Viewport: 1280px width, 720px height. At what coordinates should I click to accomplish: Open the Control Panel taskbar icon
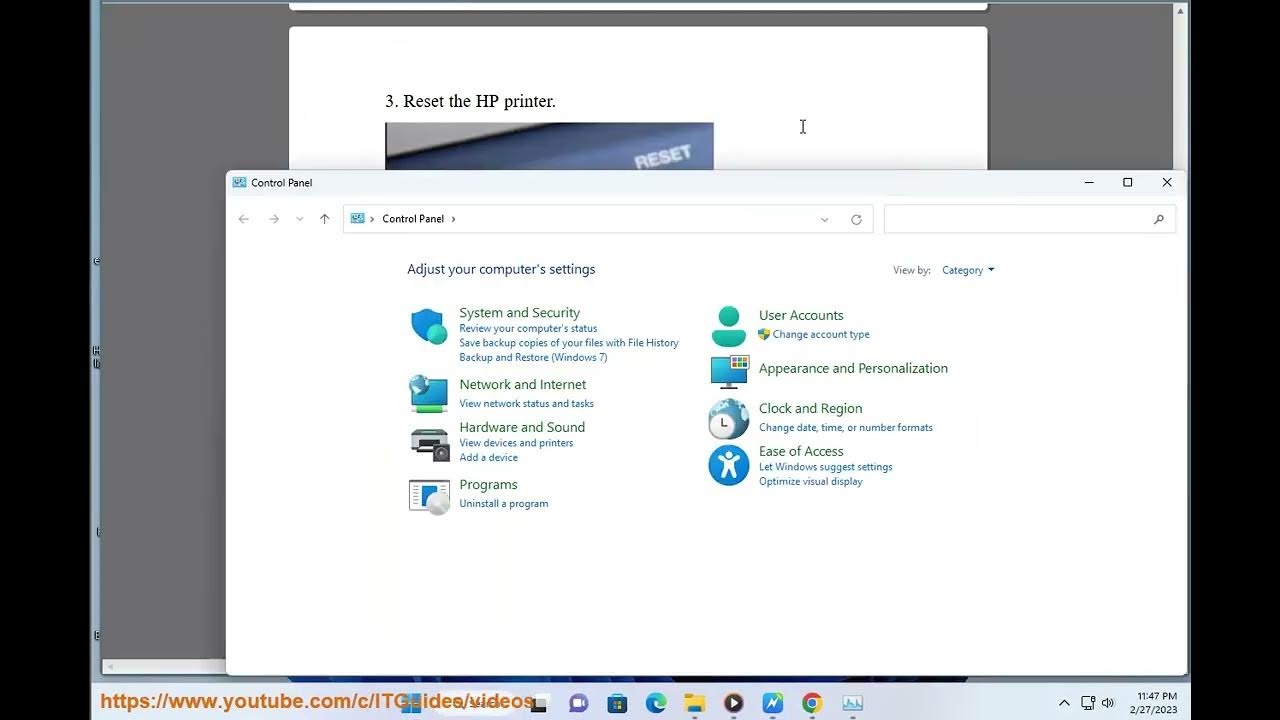[852, 703]
